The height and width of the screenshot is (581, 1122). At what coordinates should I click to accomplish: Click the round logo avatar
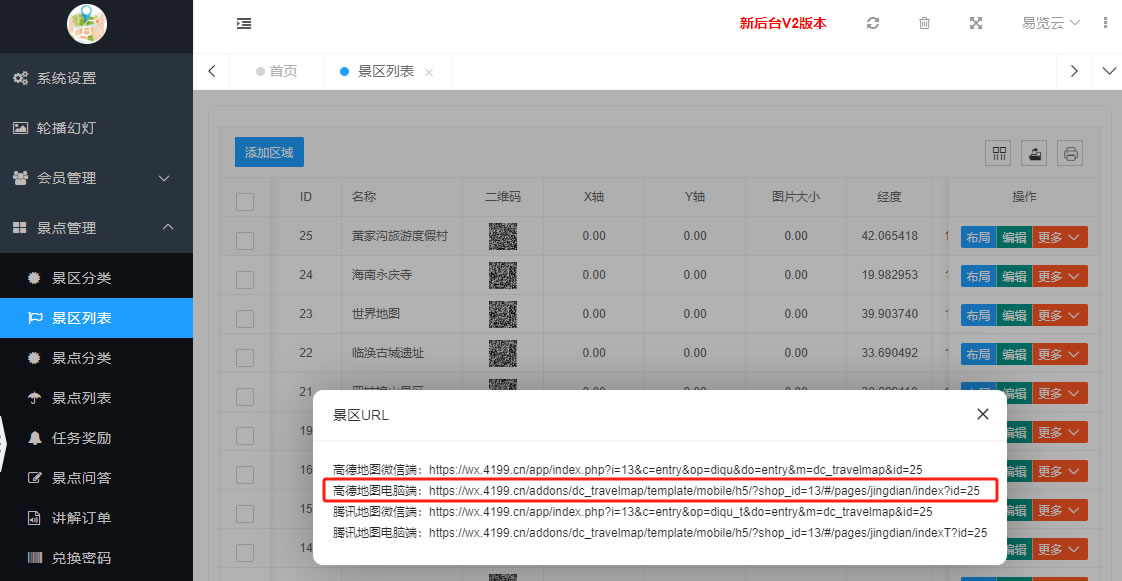[x=87, y=24]
